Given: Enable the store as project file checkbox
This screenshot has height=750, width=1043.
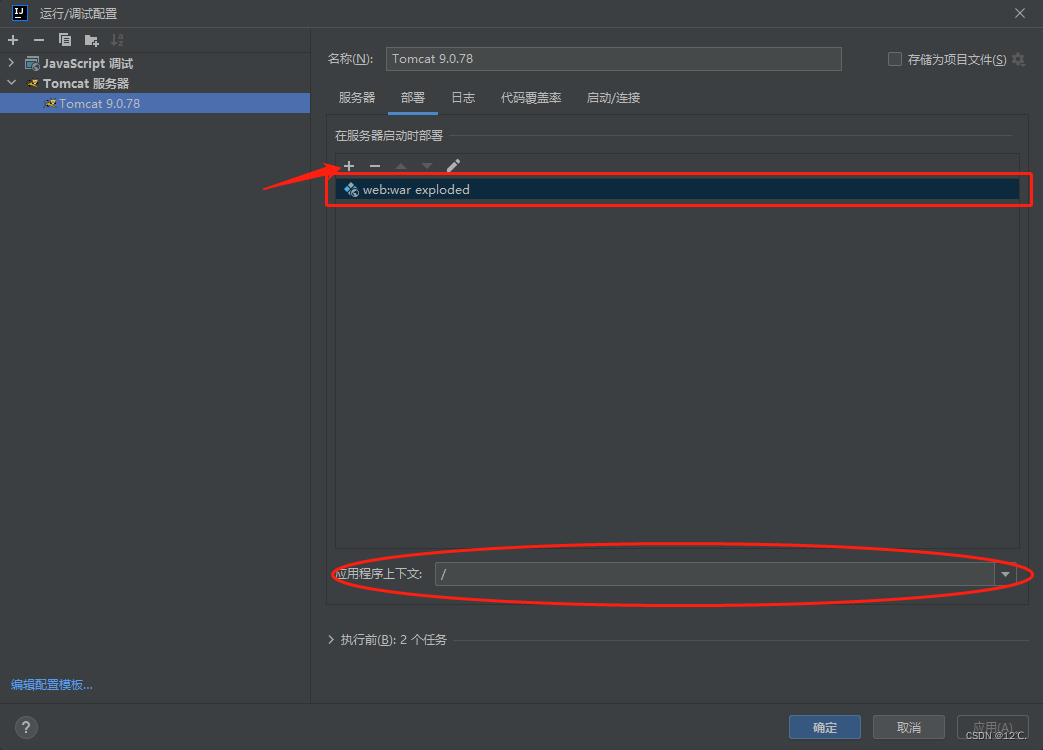Looking at the screenshot, I should tap(895, 59).
